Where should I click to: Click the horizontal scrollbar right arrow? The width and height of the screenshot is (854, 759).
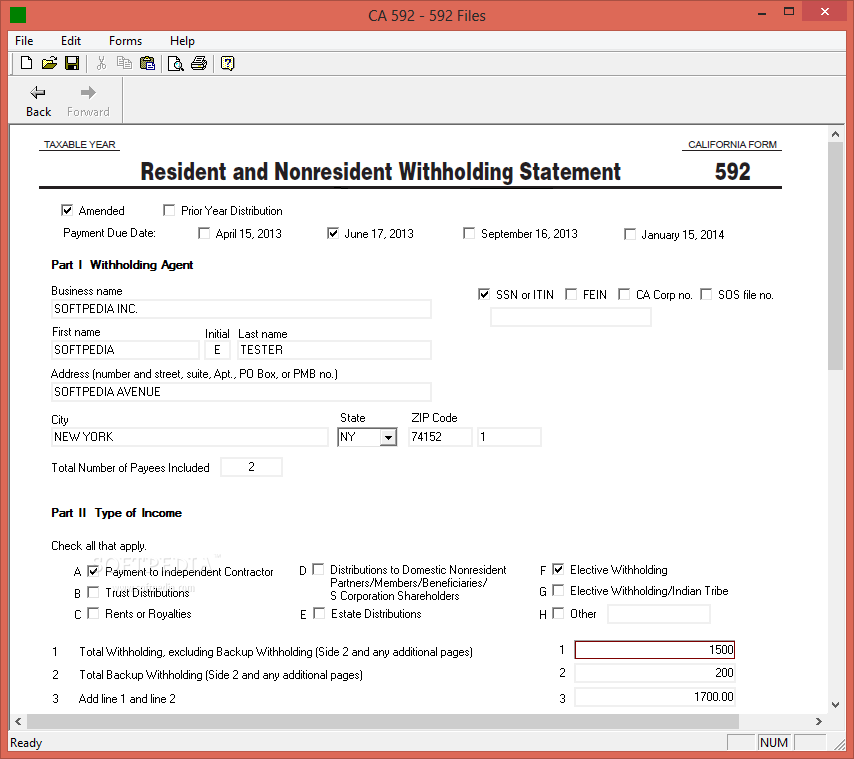click(818, 721)
